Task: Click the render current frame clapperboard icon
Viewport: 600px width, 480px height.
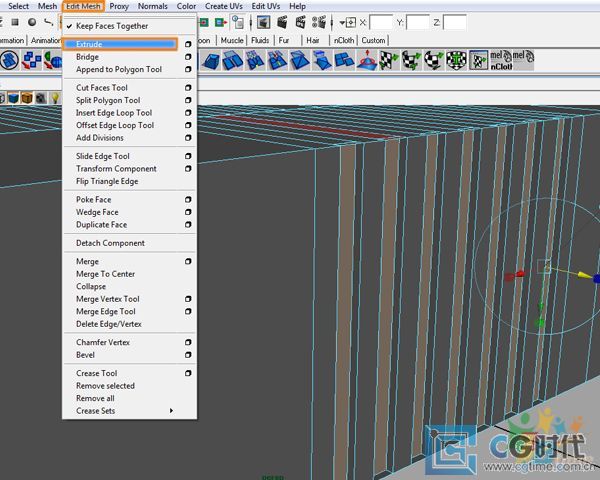Action: coord(282,23)
